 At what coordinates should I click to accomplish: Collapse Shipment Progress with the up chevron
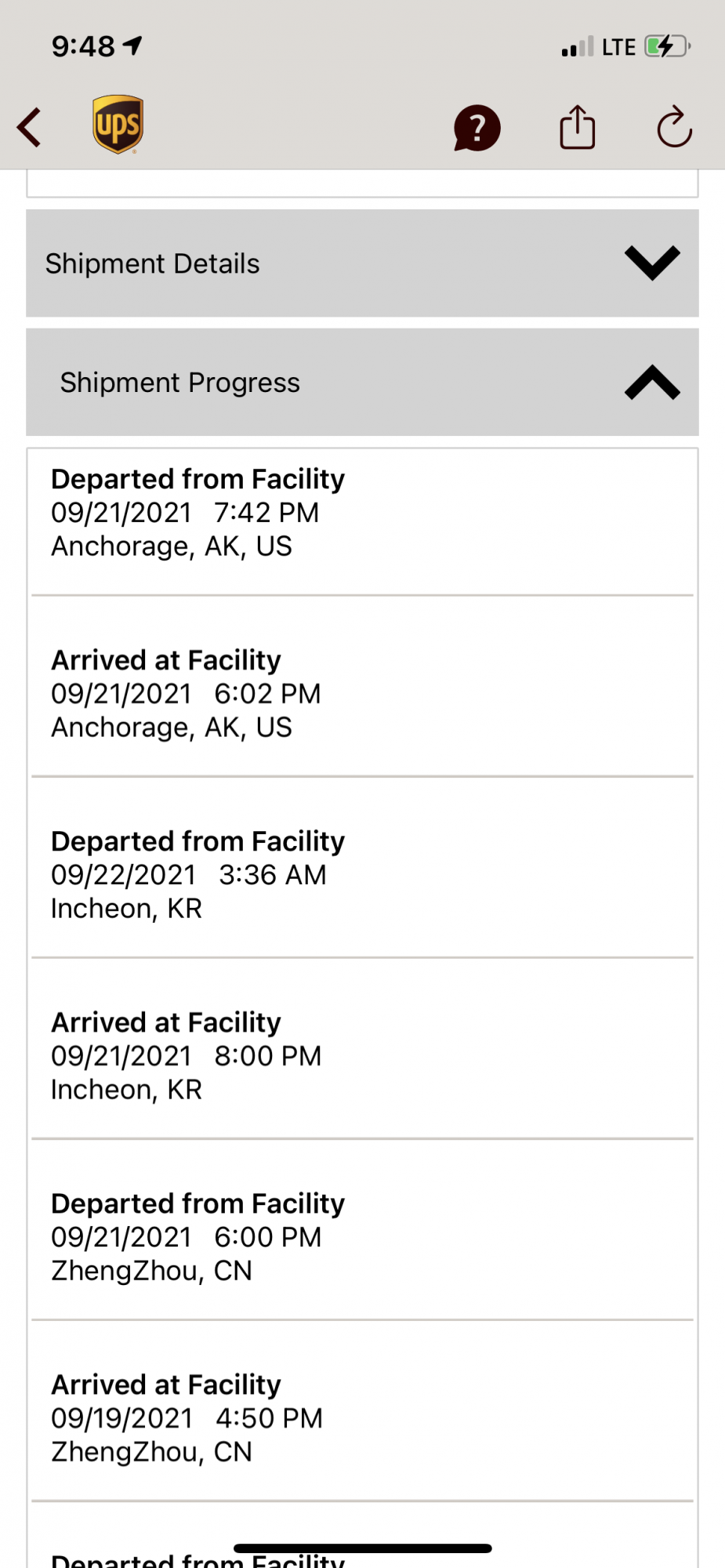652,383
